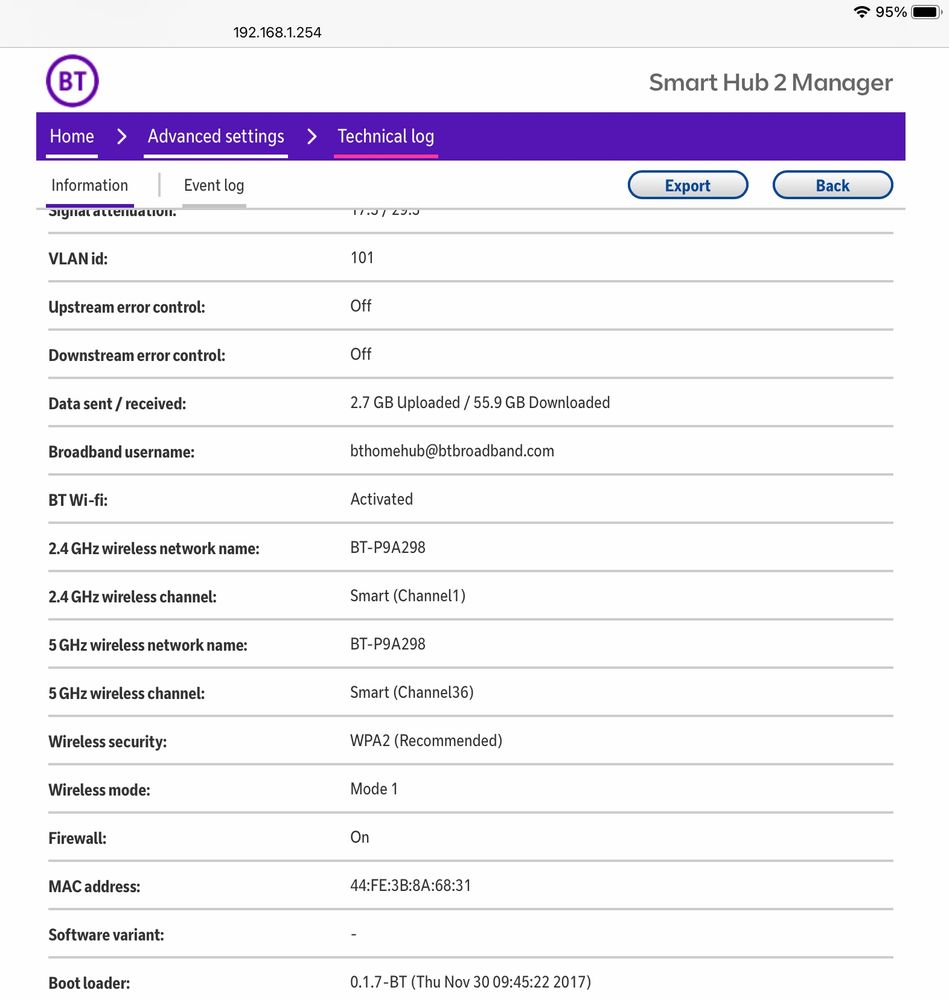This screenshot has height=999, width=949.
Task: Open Advanced settings breadcrumb
Action: point(216,136)
